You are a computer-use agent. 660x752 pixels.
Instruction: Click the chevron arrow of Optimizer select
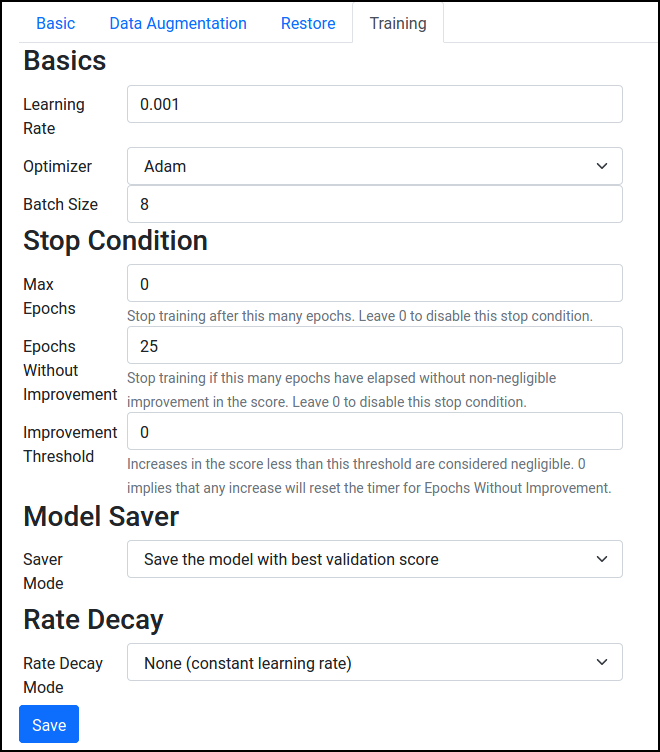601,166
